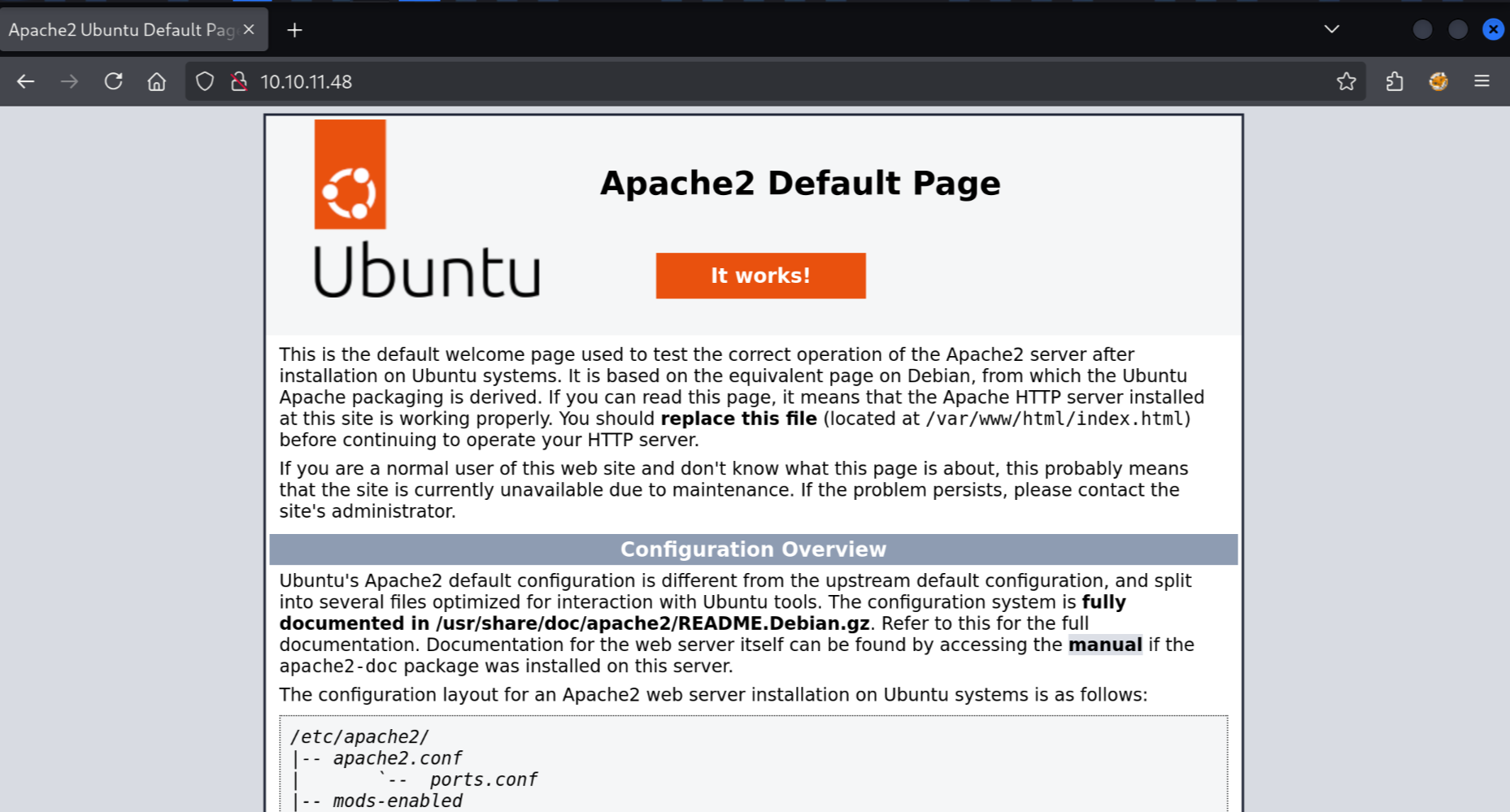
Task: Click the window maximize button
Action: 1458,29
